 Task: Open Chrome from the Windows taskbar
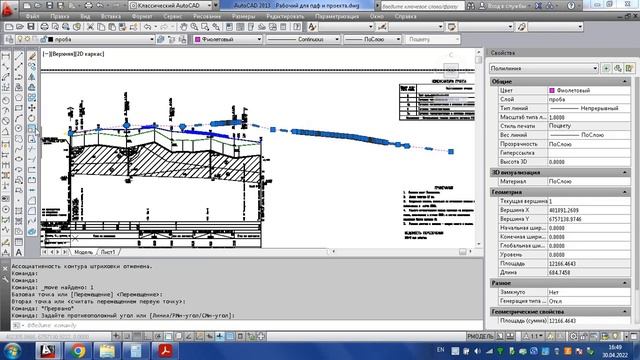(78, 351)
